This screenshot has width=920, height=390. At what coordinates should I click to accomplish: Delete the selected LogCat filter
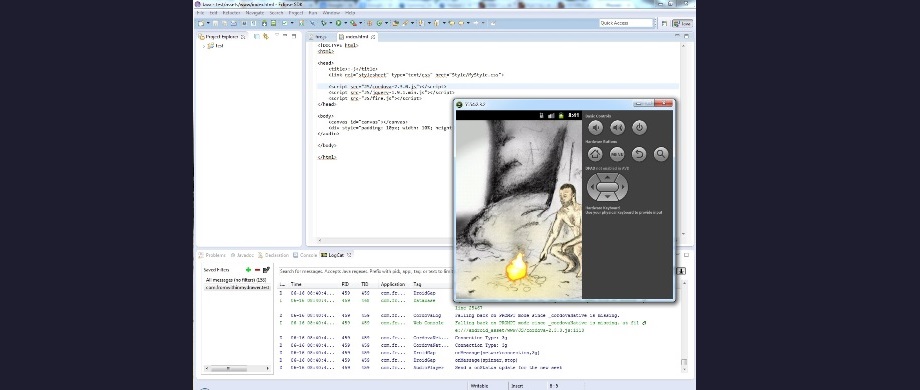(x=257, y=270)
